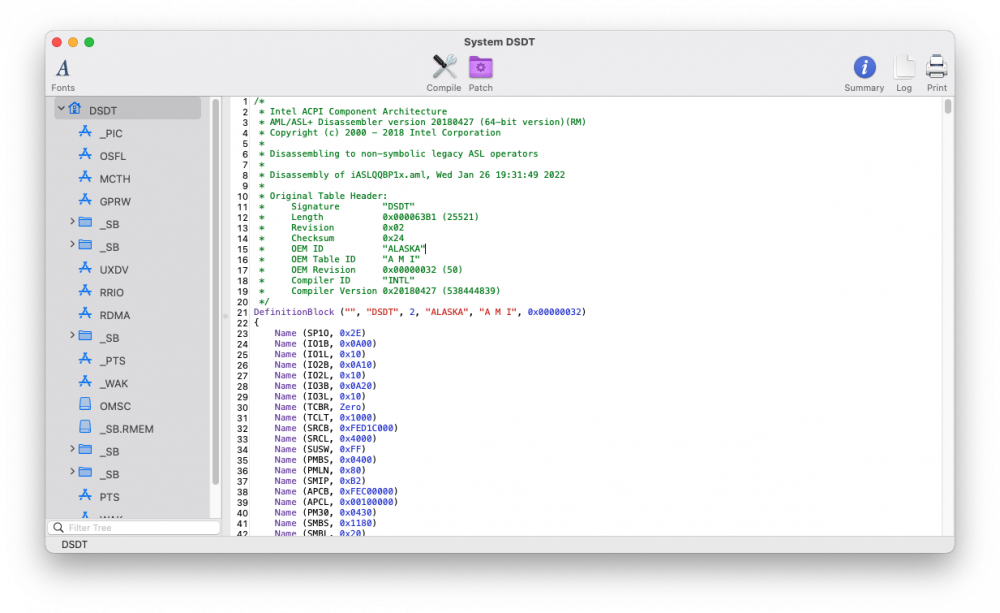Expand the _SB folder directly under GPRW

tap(72, 222)
